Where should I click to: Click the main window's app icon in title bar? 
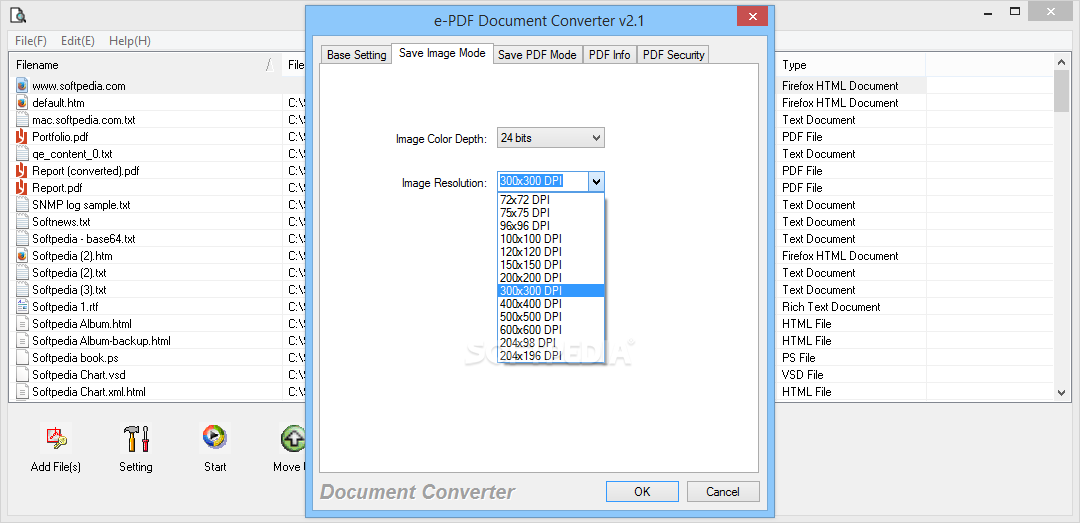pos(17,13)
